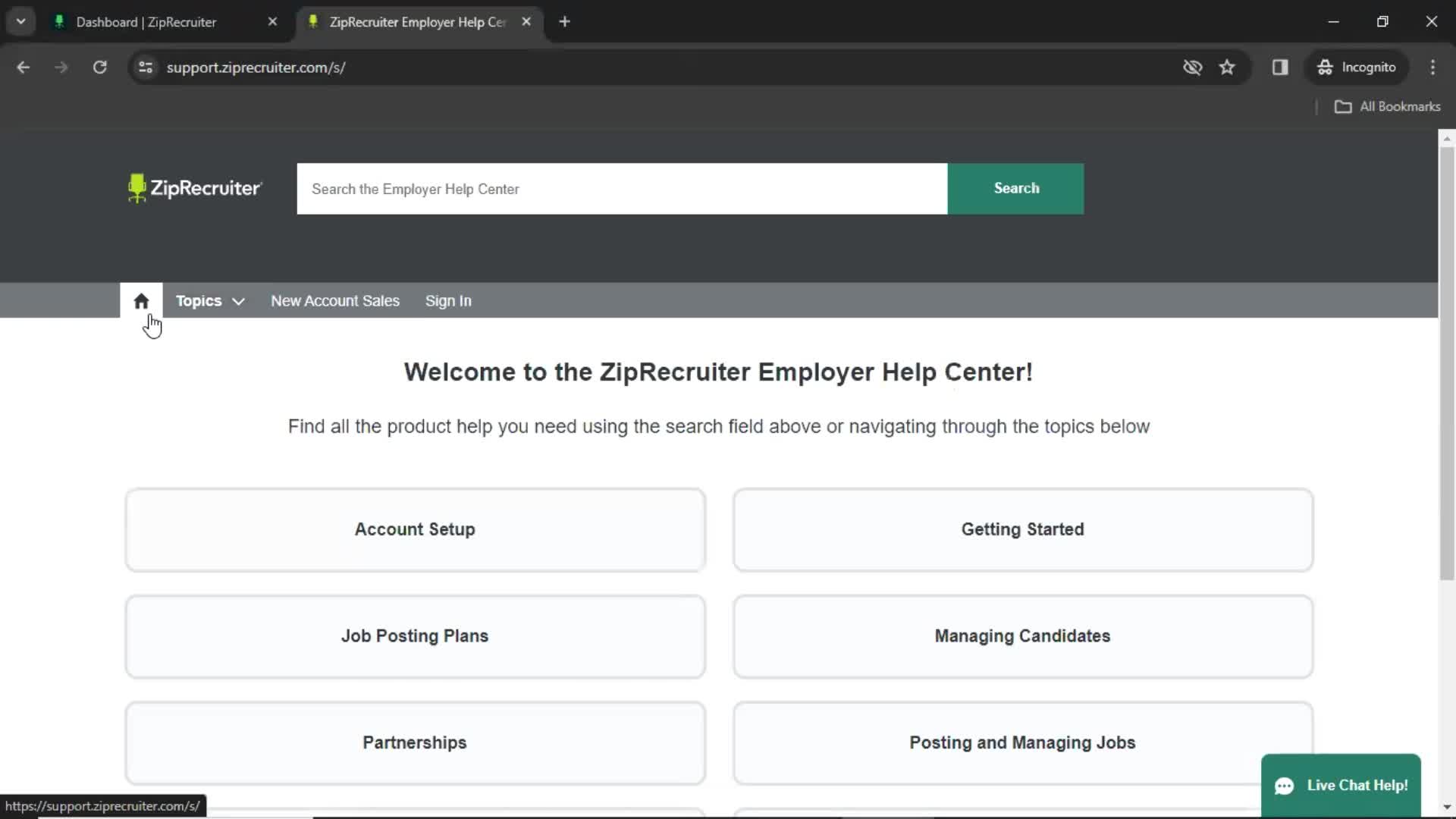Screen dimensions: 1456x819
Task: Click the browser extensions icon in toolbar
Action: tap(1280, 67)
